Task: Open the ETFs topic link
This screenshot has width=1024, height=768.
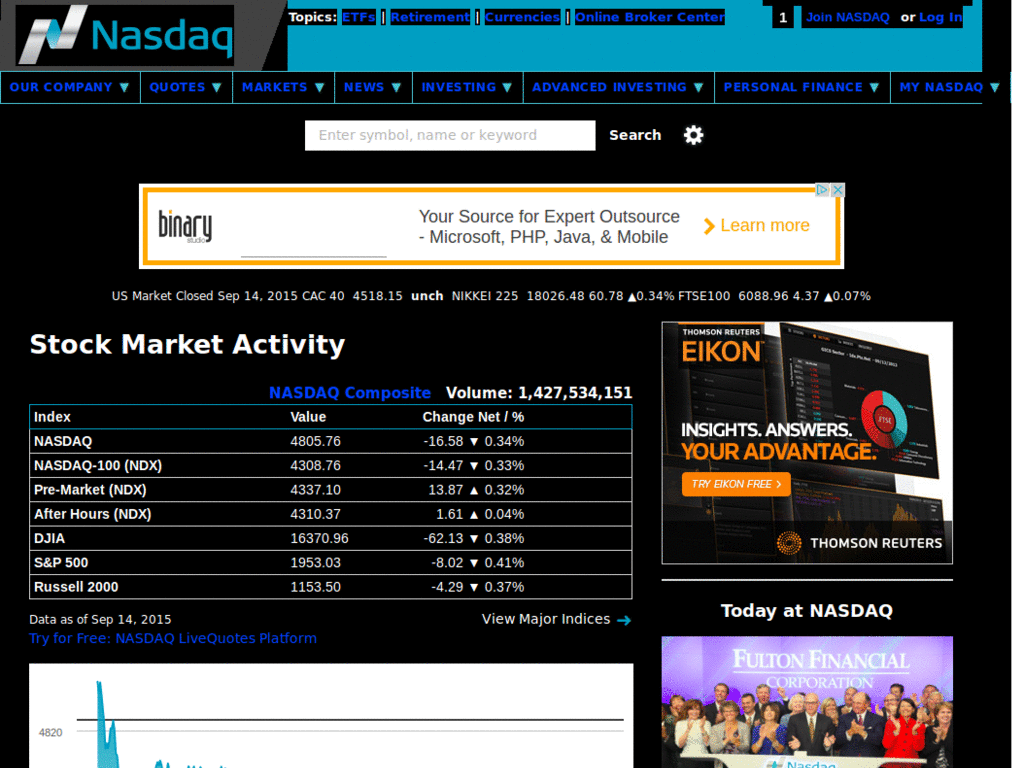Action: point(359,17)
